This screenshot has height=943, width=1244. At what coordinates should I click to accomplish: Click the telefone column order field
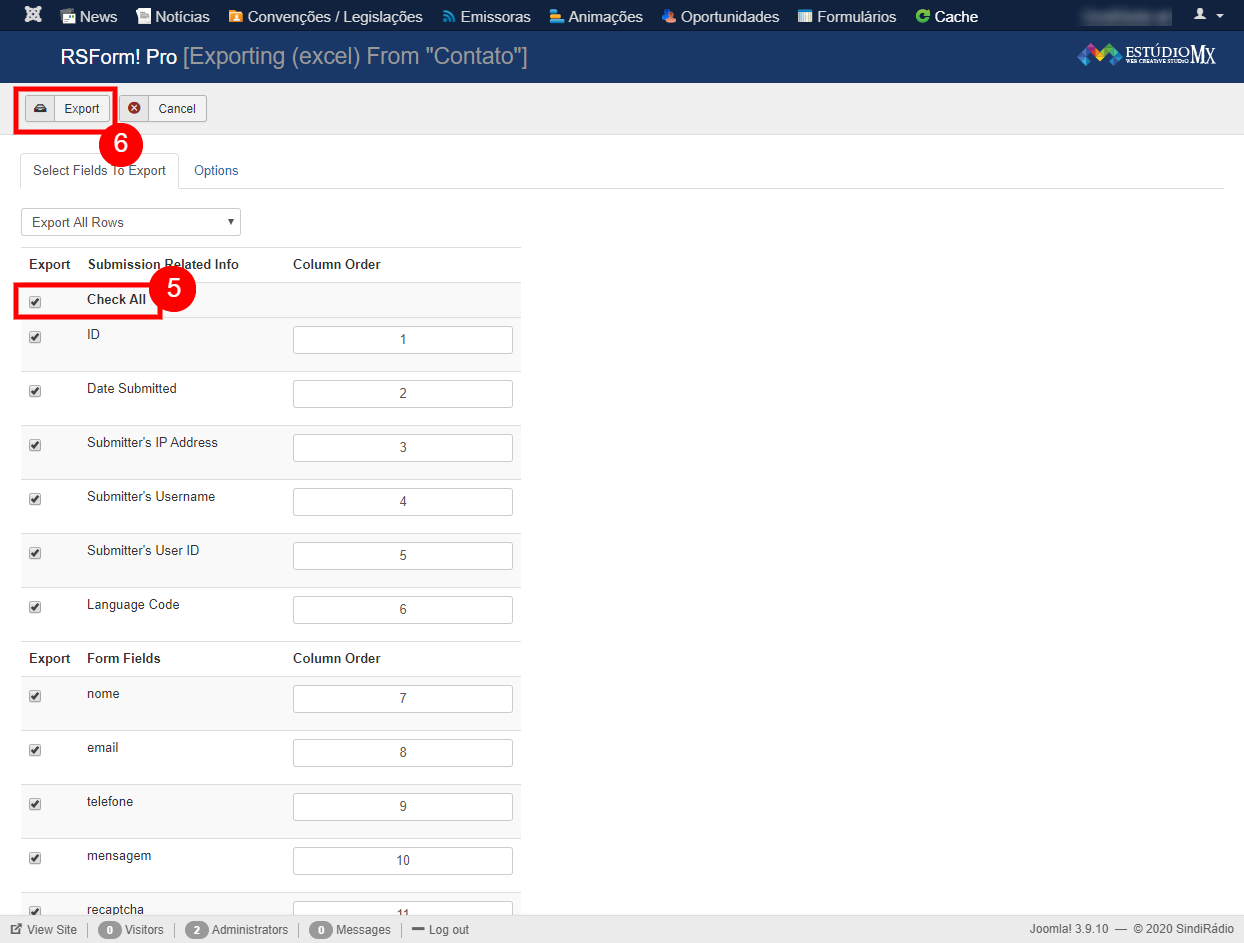[x=402, y=807]
